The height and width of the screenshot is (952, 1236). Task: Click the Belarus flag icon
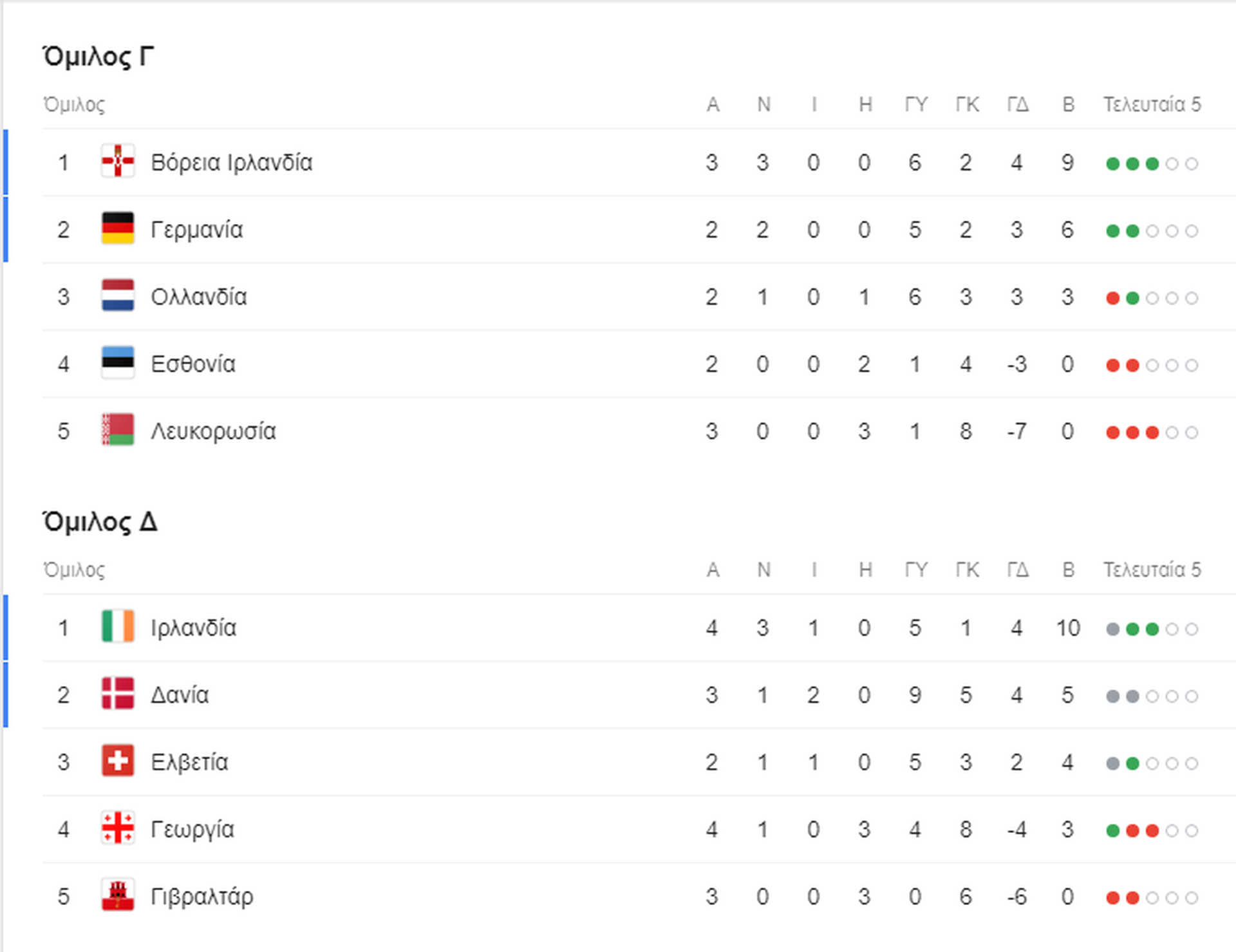(x=118, y=430)
